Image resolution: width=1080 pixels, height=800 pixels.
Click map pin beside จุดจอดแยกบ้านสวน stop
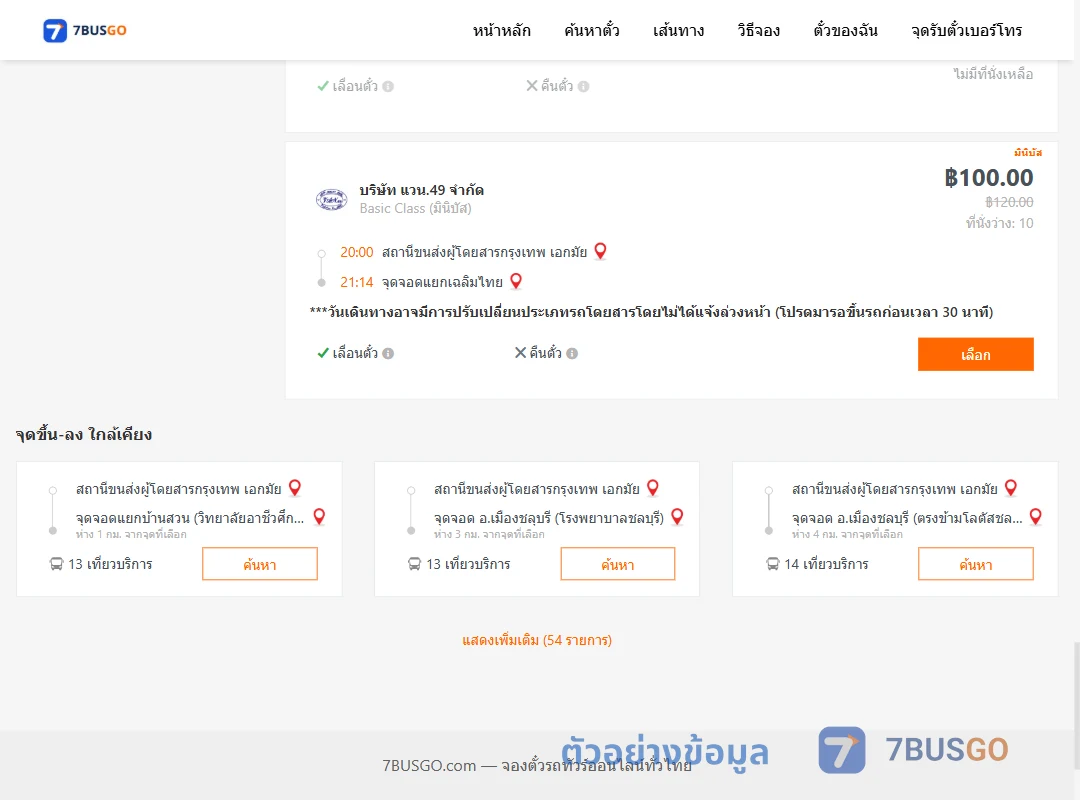tap(320, 516)
